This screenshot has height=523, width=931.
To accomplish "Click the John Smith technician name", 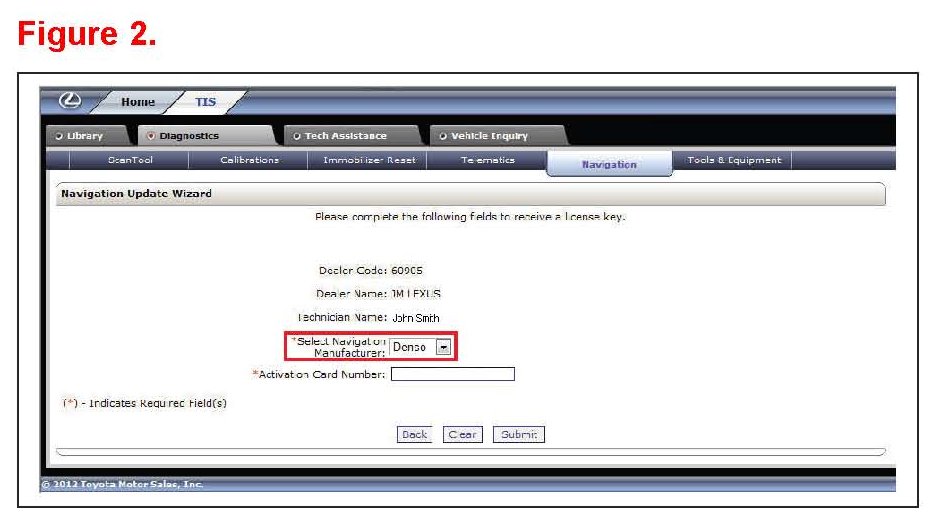I will [x=415, y=318].
